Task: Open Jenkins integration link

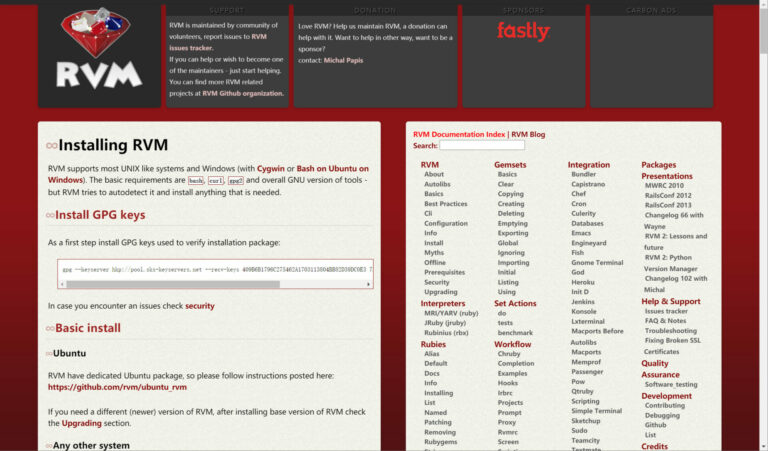Action: [583, 302]
